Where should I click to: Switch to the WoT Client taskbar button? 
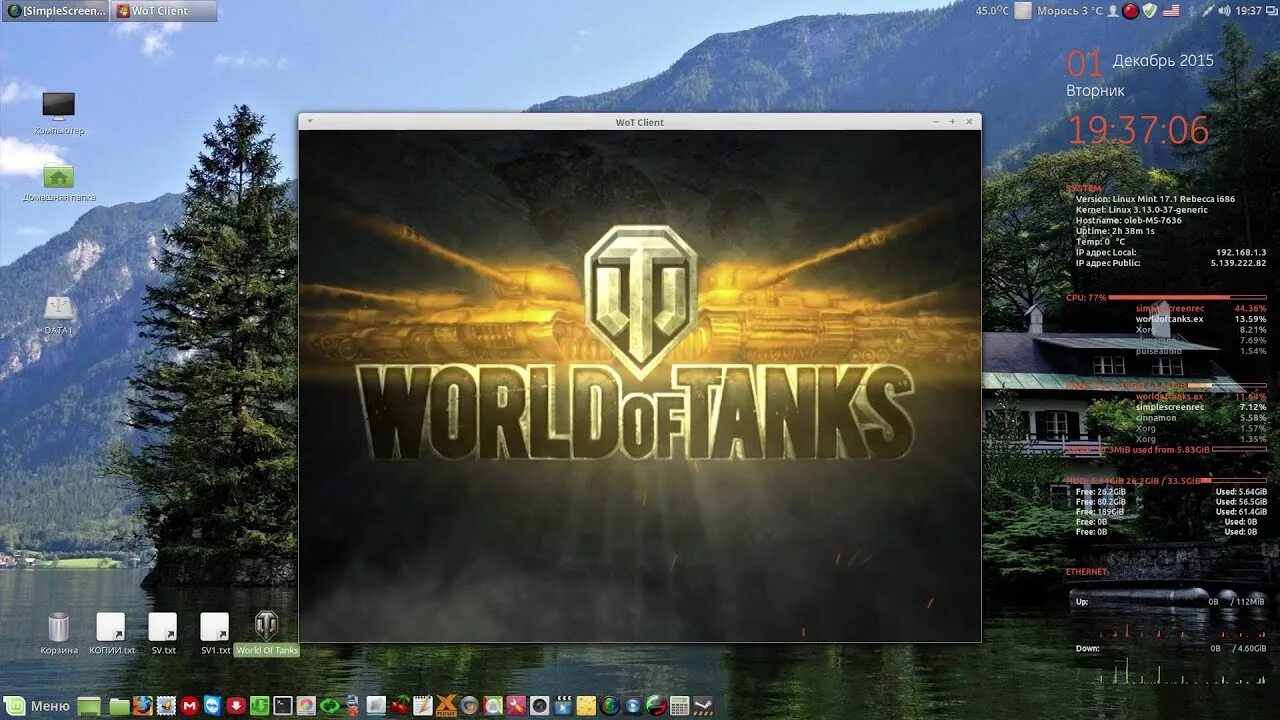point(164,11)
